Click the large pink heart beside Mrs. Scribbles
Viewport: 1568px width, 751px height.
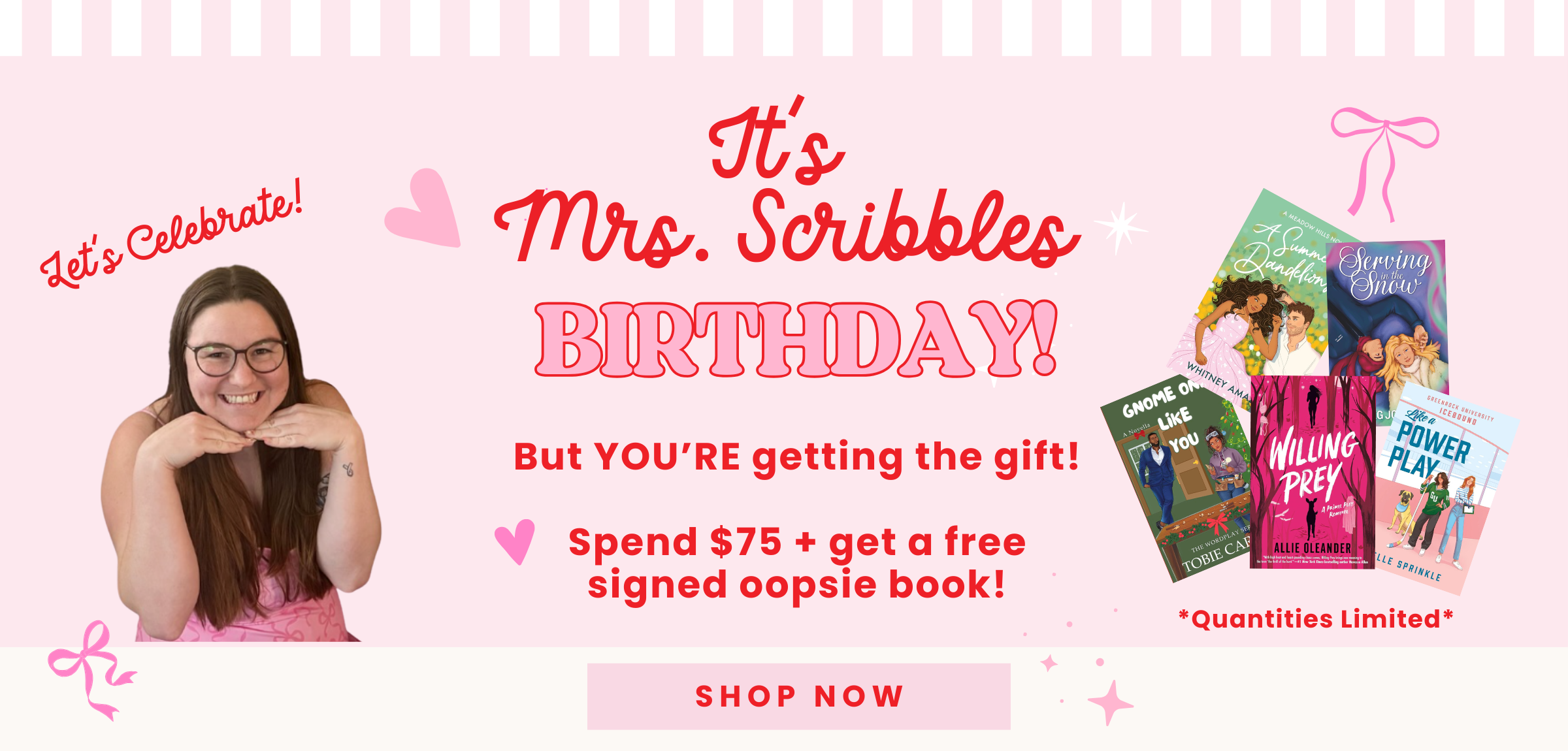tap(423, 208)
